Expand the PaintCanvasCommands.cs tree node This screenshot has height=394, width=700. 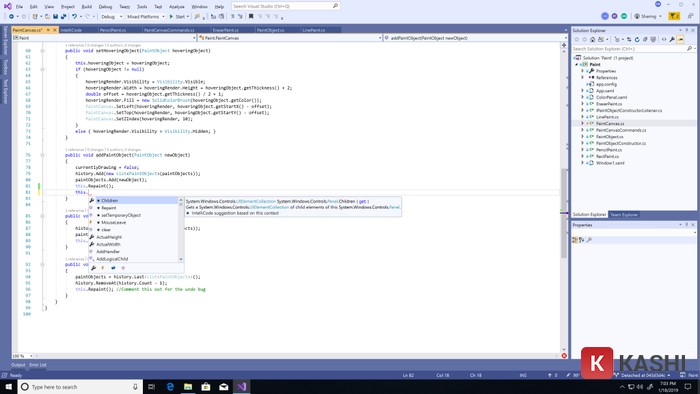point(583,130)
